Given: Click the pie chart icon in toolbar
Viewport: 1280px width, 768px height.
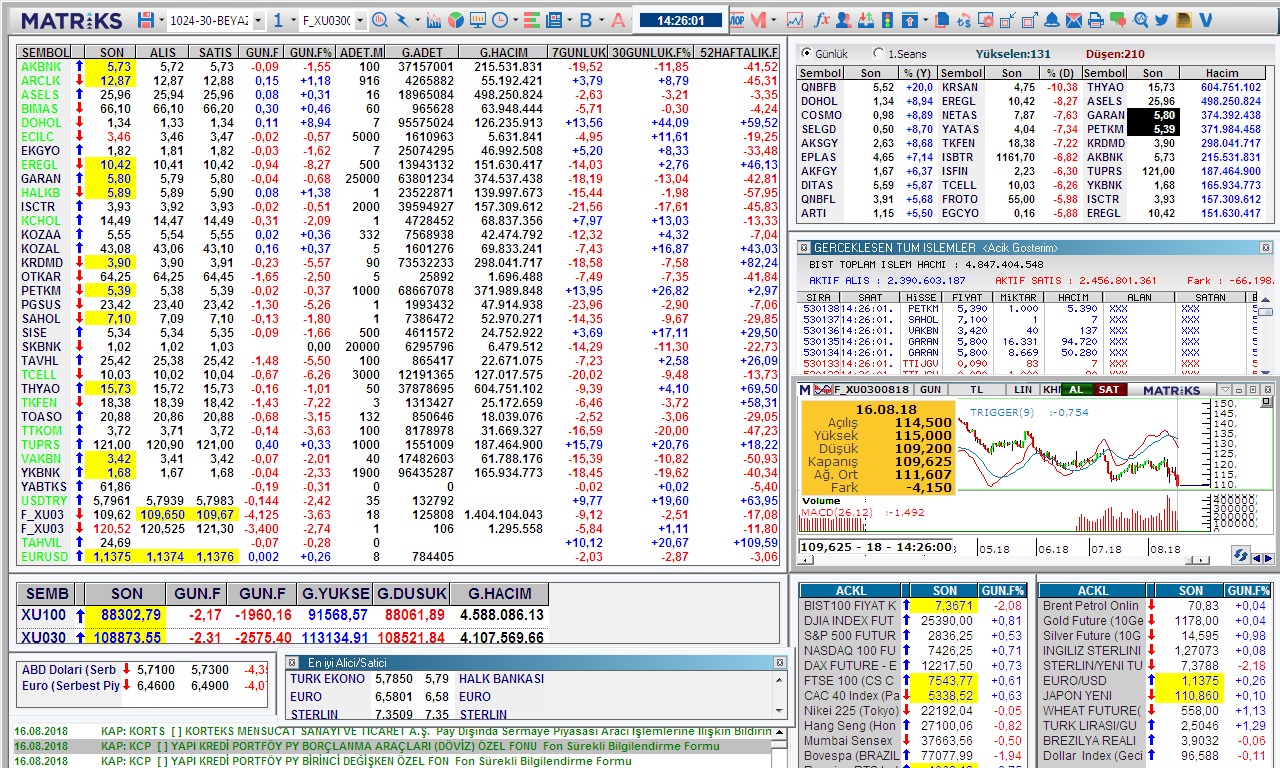Looking at the screenshot, I should pos(455,20).
